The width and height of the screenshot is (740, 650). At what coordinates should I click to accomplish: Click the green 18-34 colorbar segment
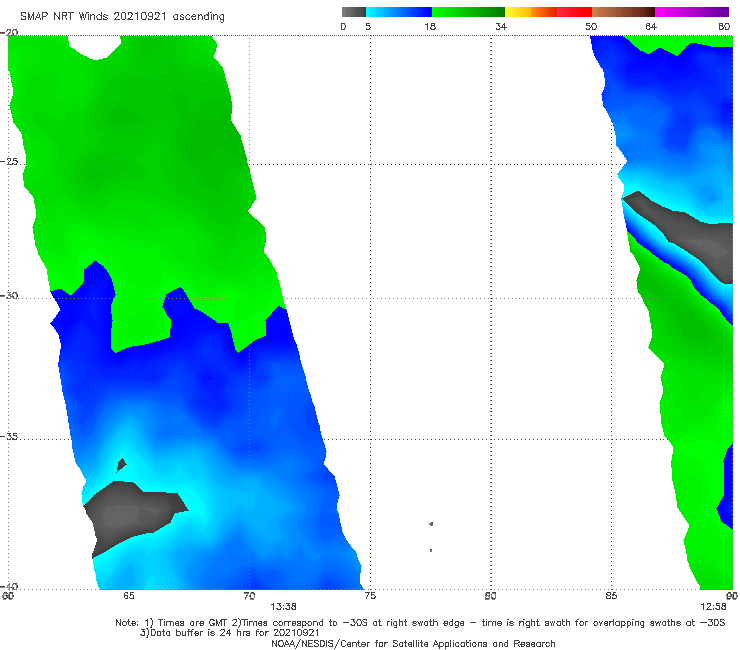468,12
